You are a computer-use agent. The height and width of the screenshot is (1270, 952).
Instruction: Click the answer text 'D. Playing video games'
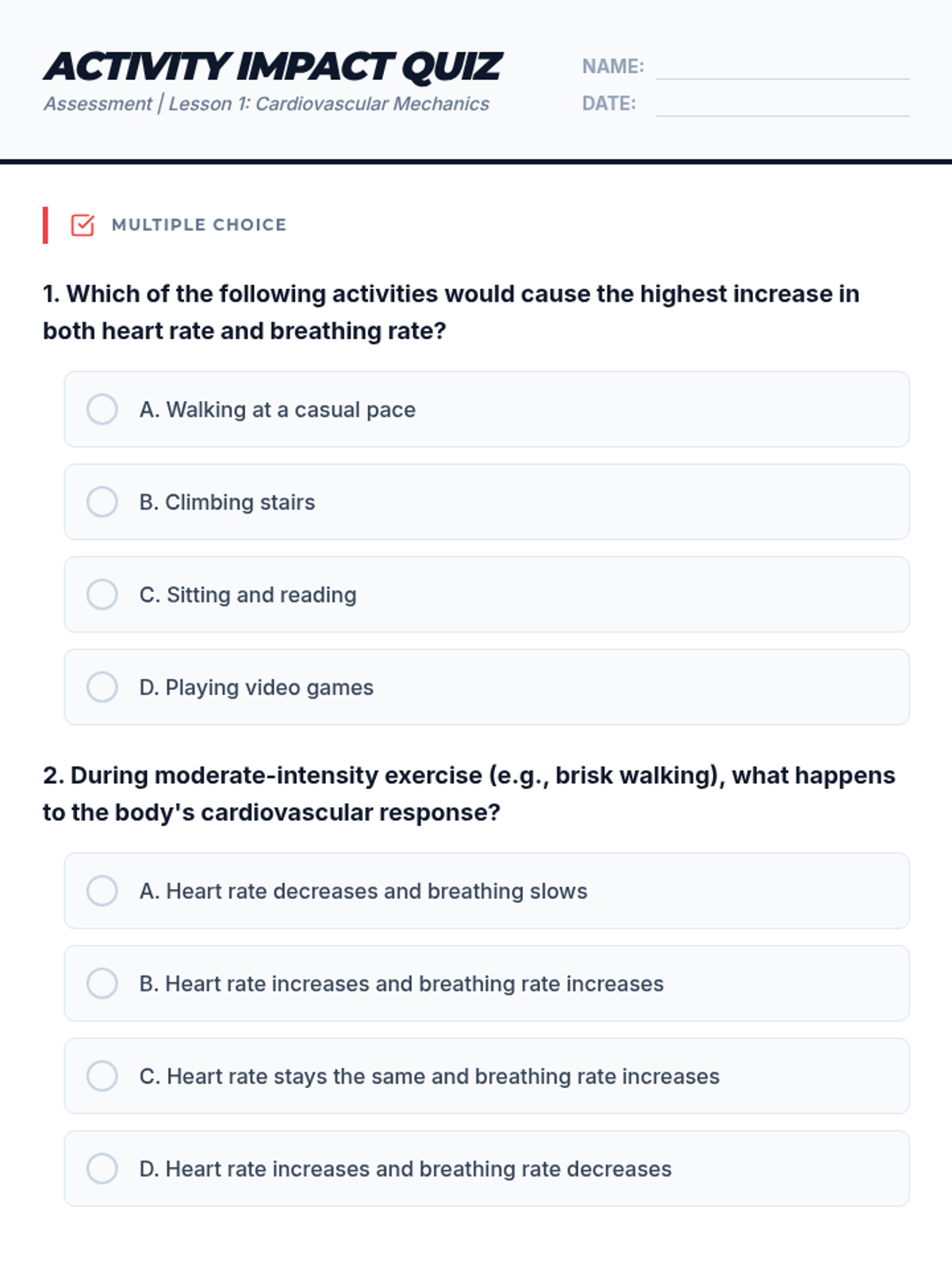256,687
